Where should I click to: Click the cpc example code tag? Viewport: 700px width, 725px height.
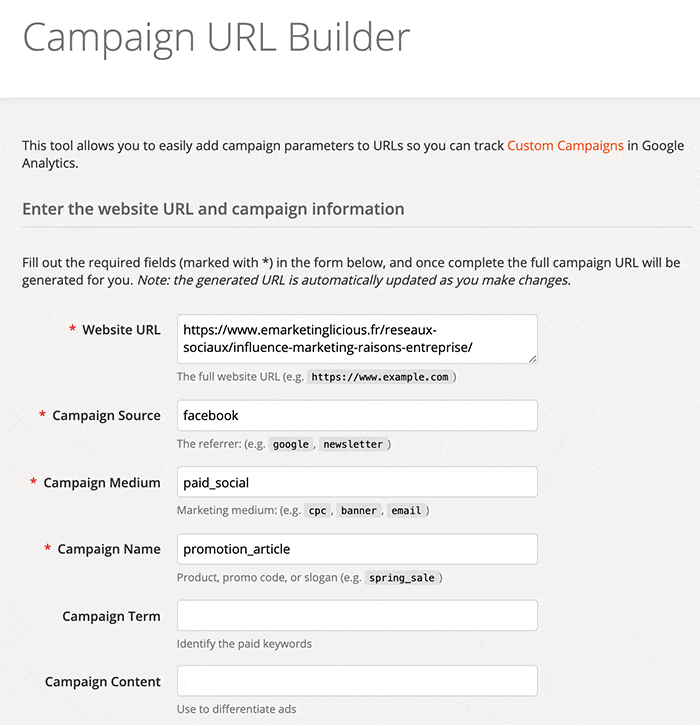[x=317, y=511]
